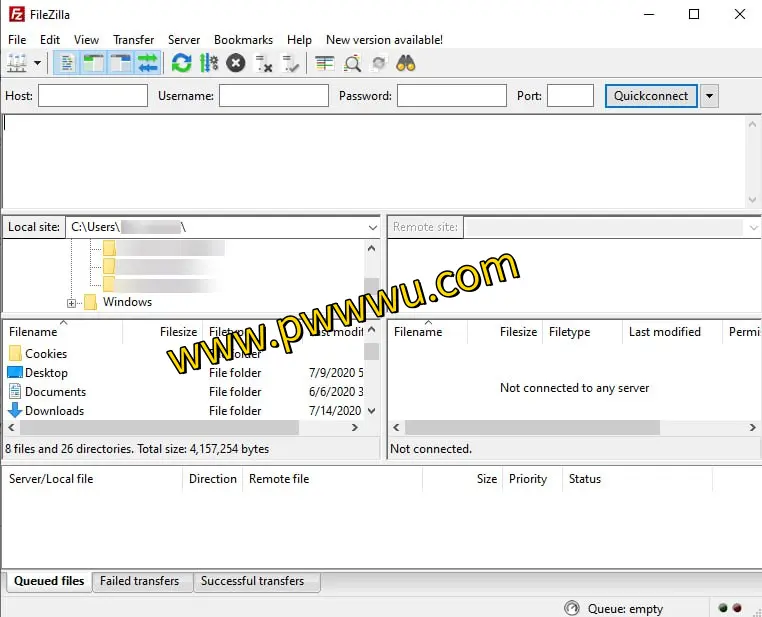Click the disconnect from server icon
762x617 pixels.
[x=263, y=63]
